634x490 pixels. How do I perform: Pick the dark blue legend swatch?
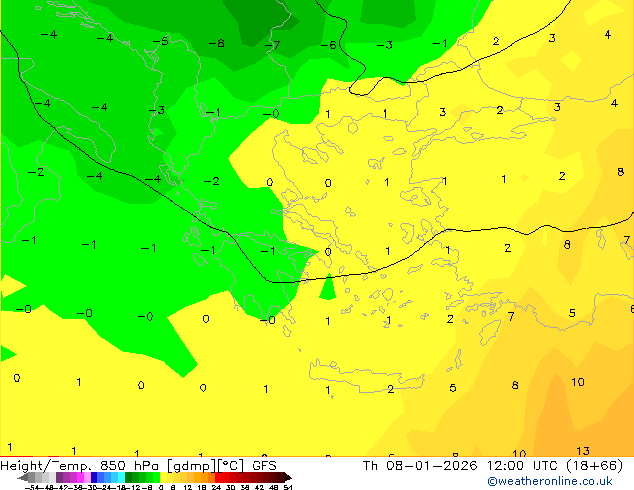(94, 478)
